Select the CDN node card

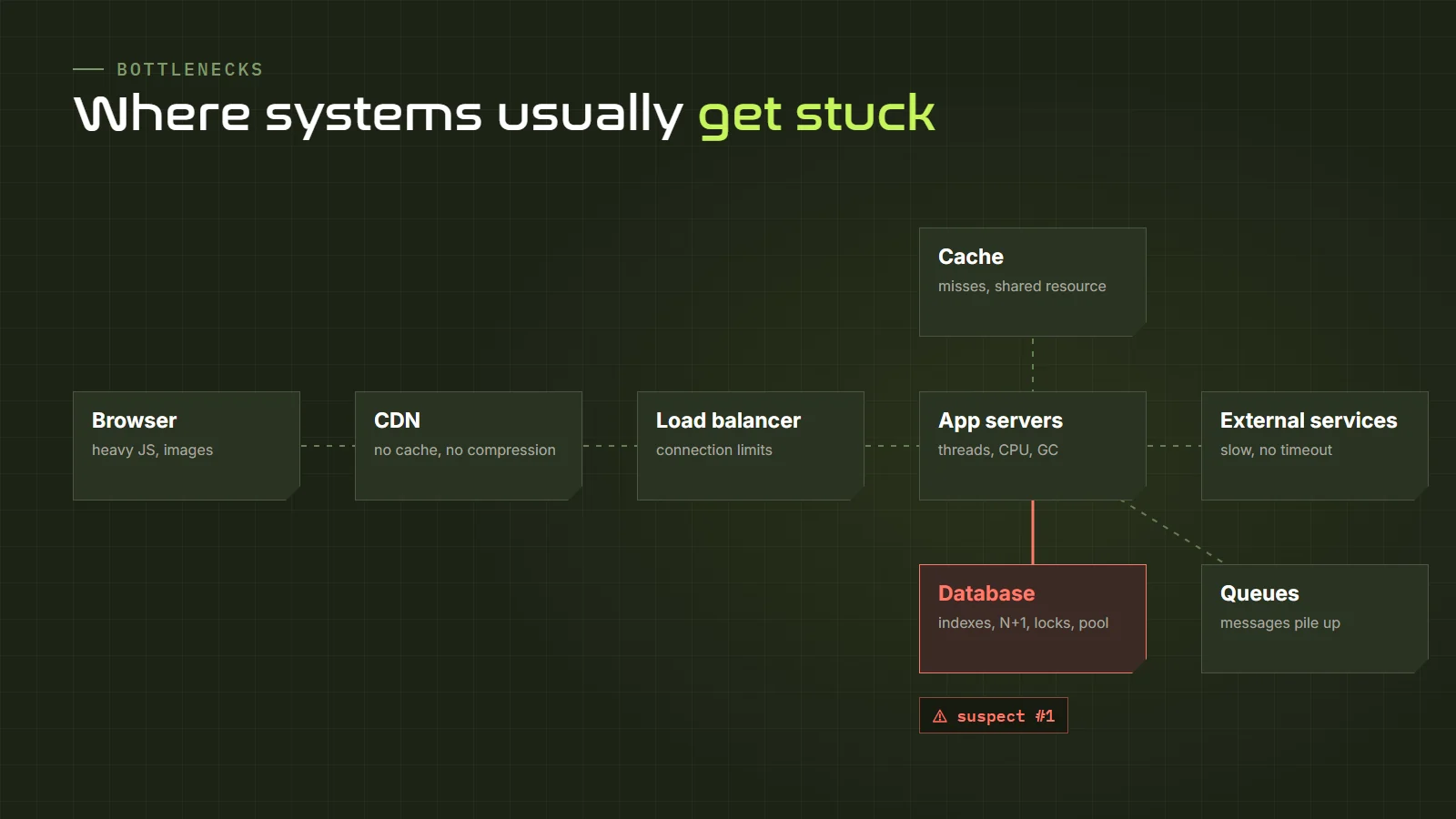(x=469, y=446)
